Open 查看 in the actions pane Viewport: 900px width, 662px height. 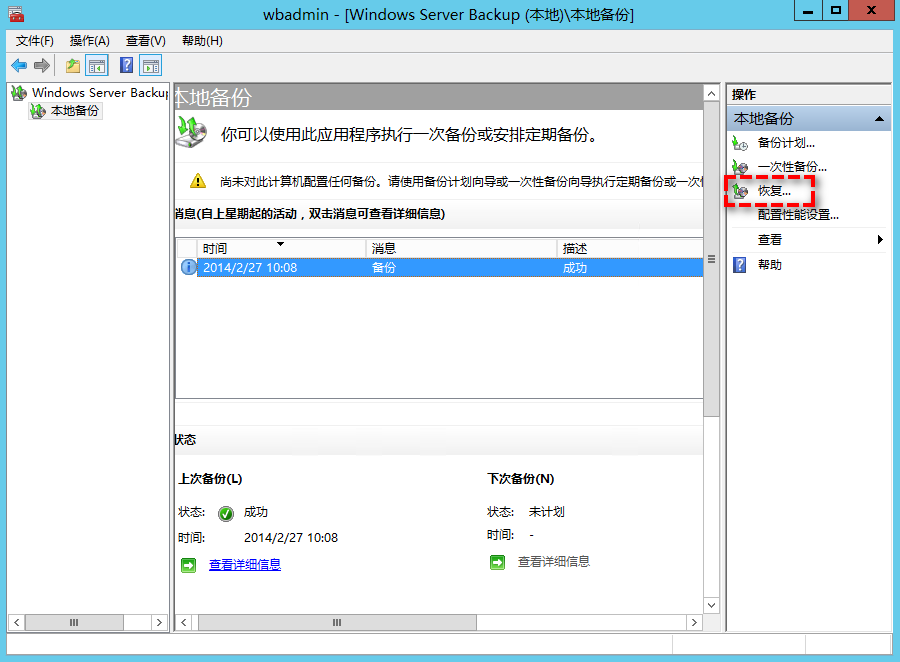[x=770, y=239]
